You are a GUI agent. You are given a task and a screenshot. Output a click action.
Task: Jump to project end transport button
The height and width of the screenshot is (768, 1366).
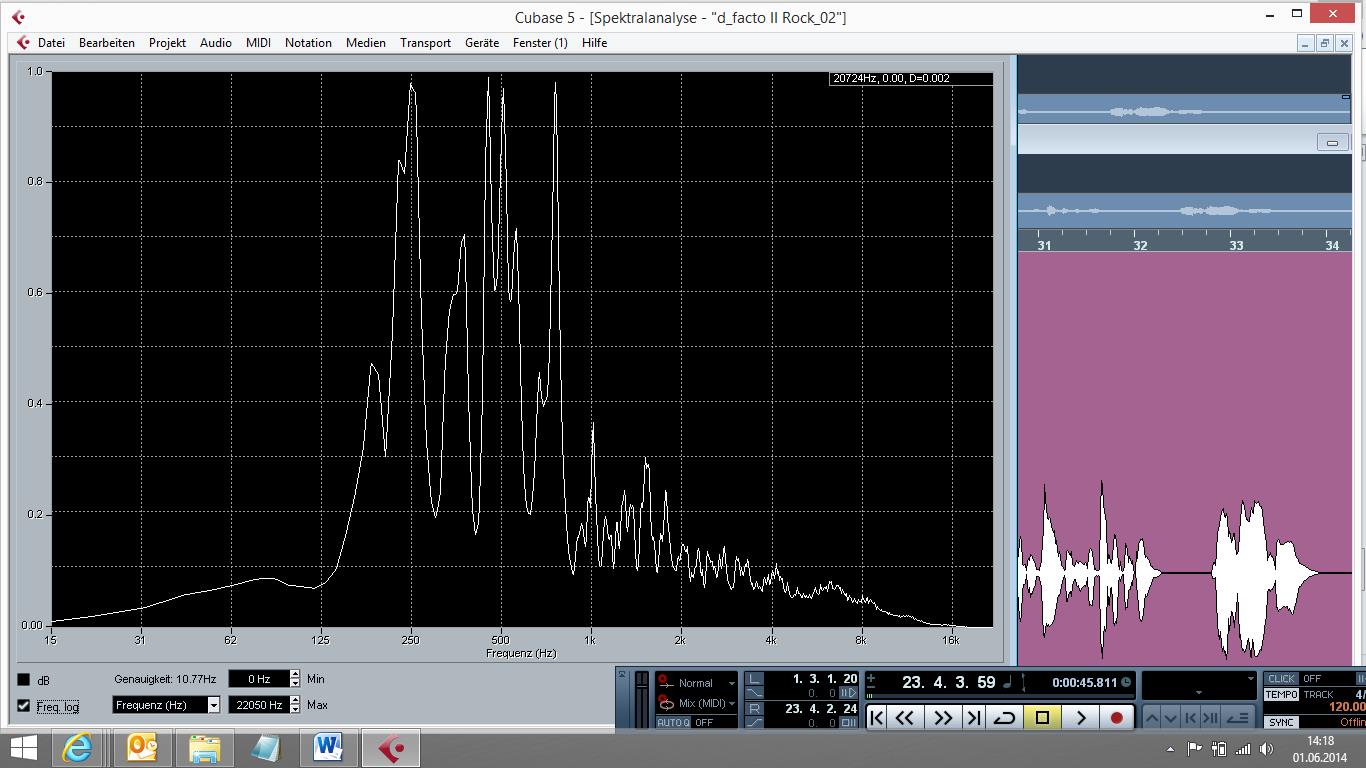point(974,717)
